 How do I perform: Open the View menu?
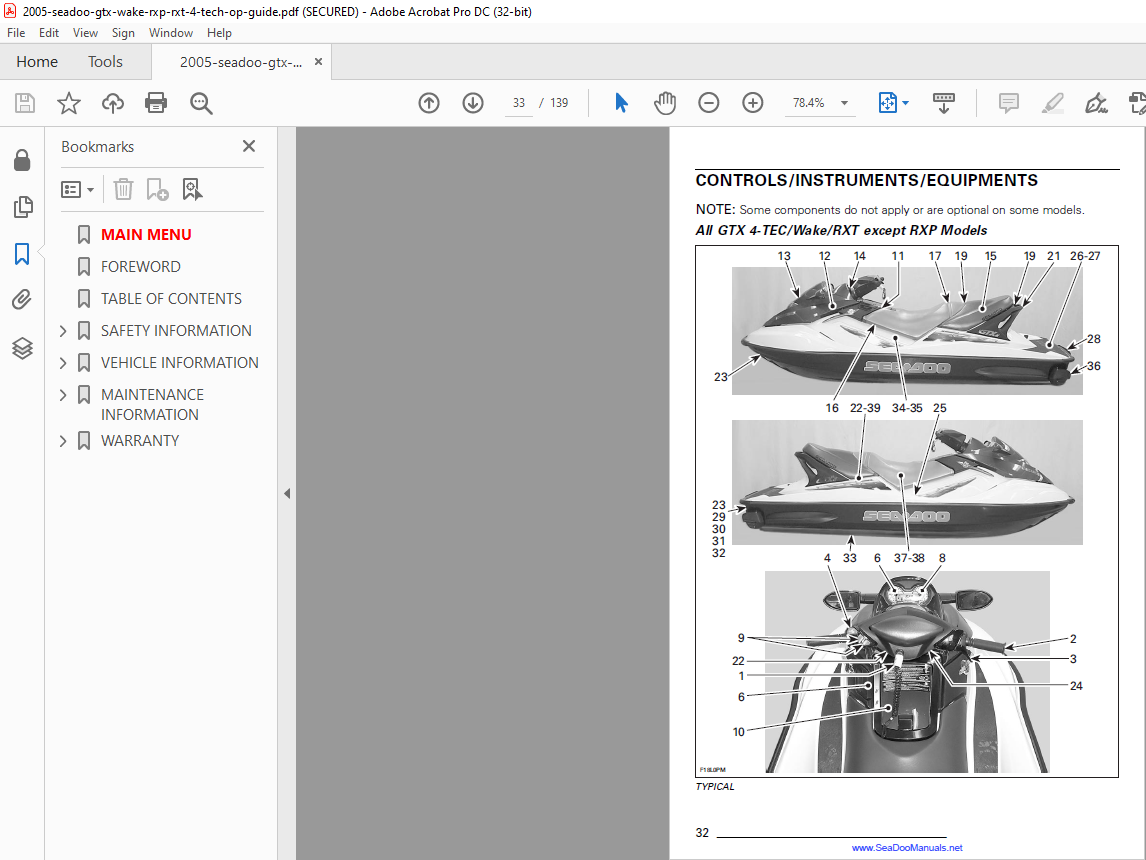[86, 33]
